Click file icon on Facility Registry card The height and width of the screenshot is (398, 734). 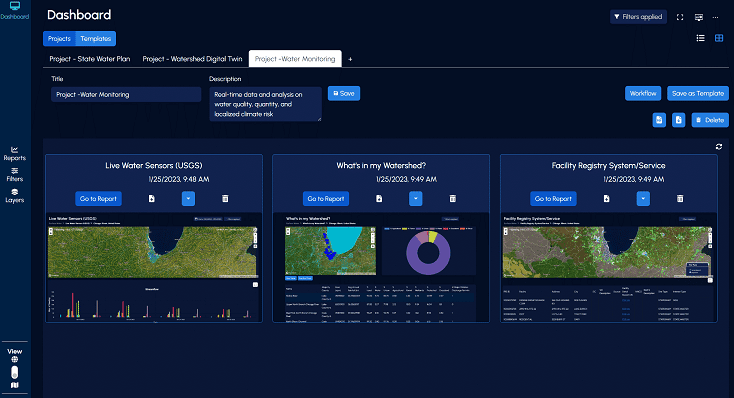click(607, 199)
